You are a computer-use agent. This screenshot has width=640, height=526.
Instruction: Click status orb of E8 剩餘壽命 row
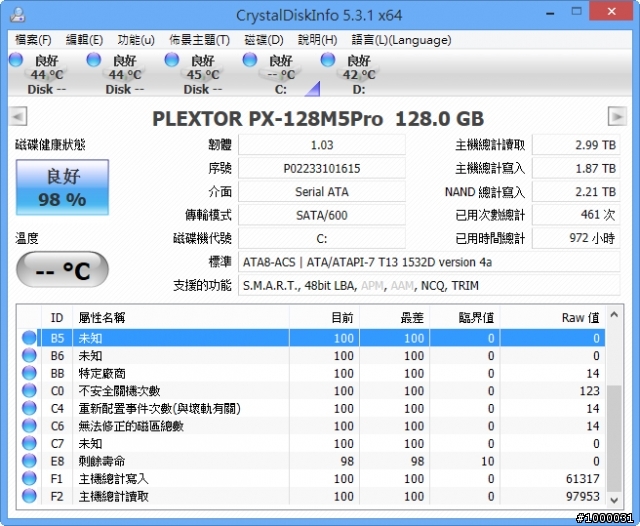[x=29, y=461]
